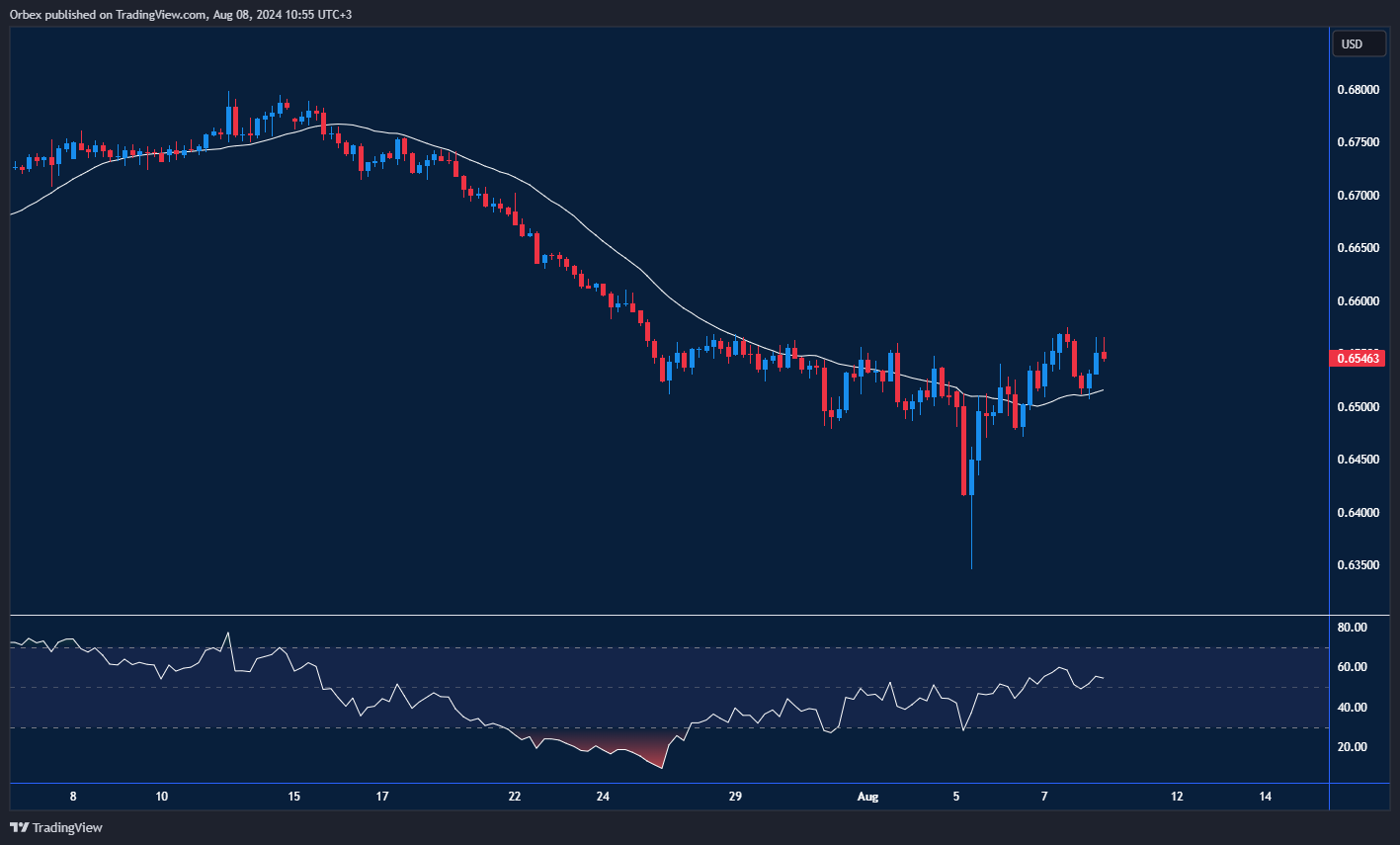The width and height of the screenshot is (1400, 845).
Task: Select date 15 on the time axis
Action: tap(293, 796)
